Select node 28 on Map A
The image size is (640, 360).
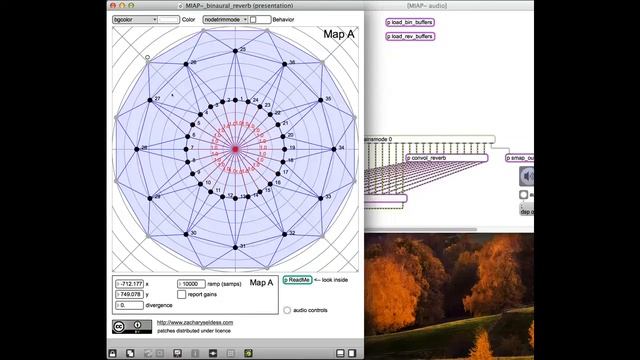point(137,149)
